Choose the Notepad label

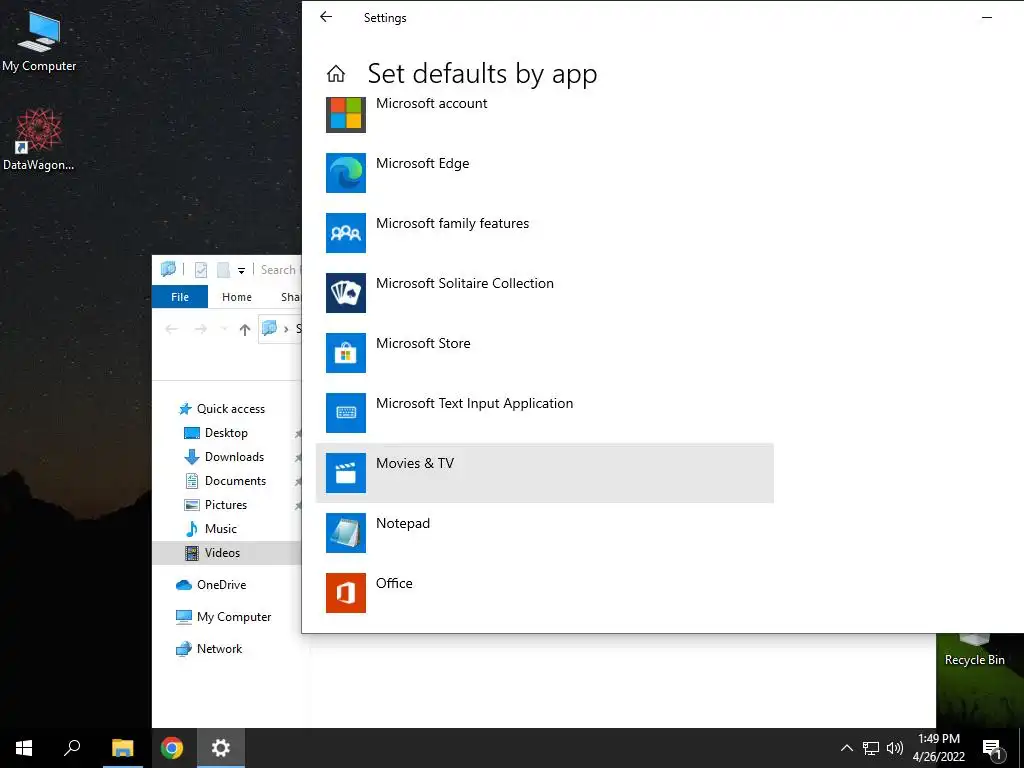pyautogui.click(x=403, y=524)
